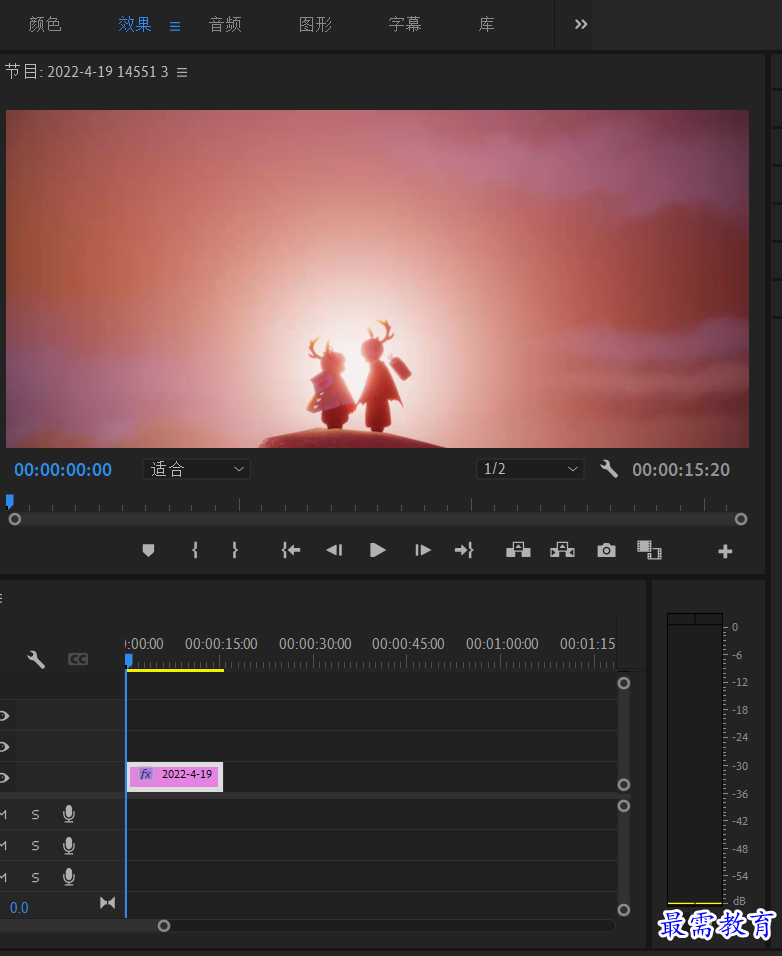Click the 00:00:15:00 mark on timeline ruler
This screenshot has width=782, height=956.
[221, 644]
